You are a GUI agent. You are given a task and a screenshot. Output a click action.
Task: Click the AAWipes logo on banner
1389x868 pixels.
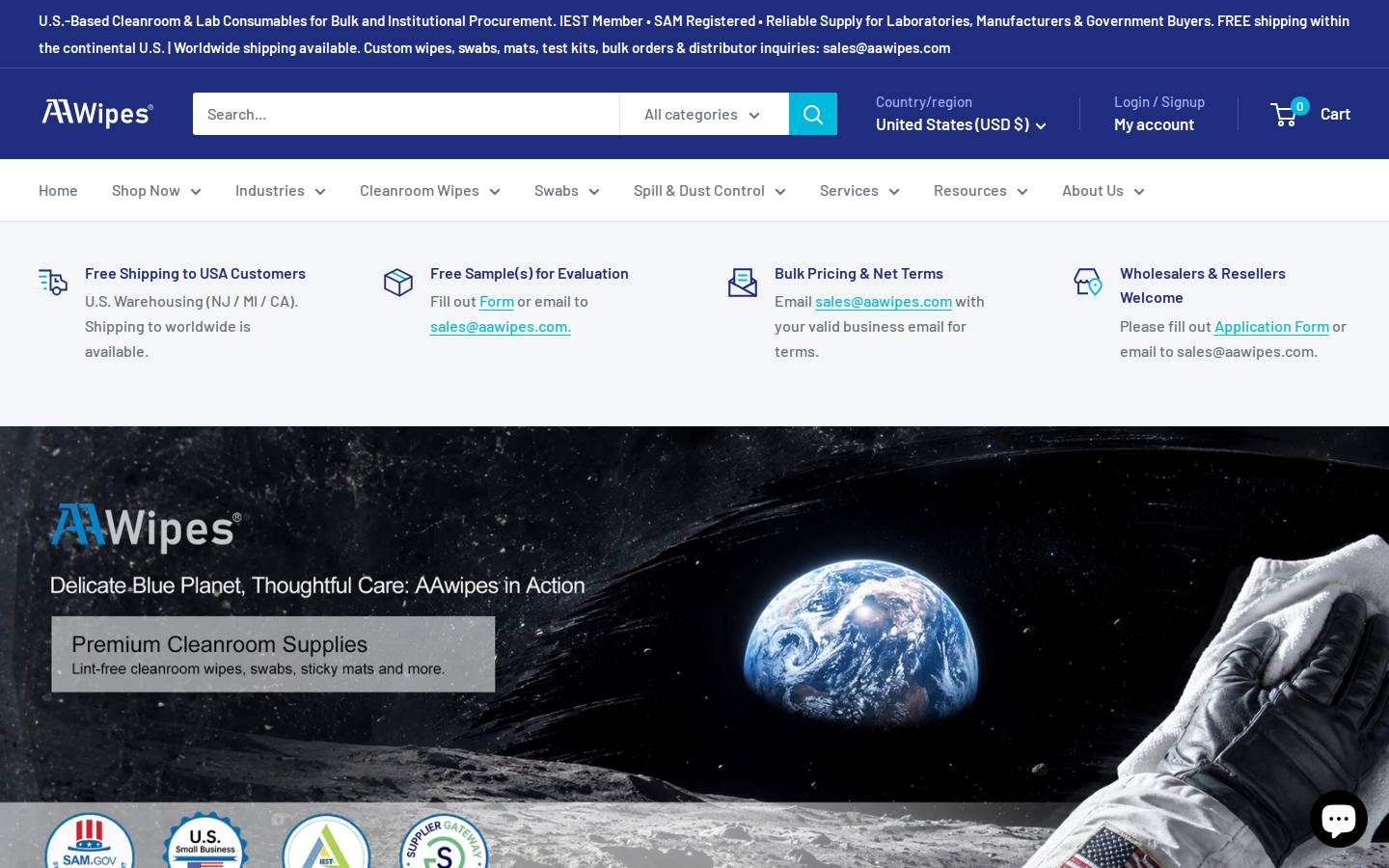click(146, 528)
